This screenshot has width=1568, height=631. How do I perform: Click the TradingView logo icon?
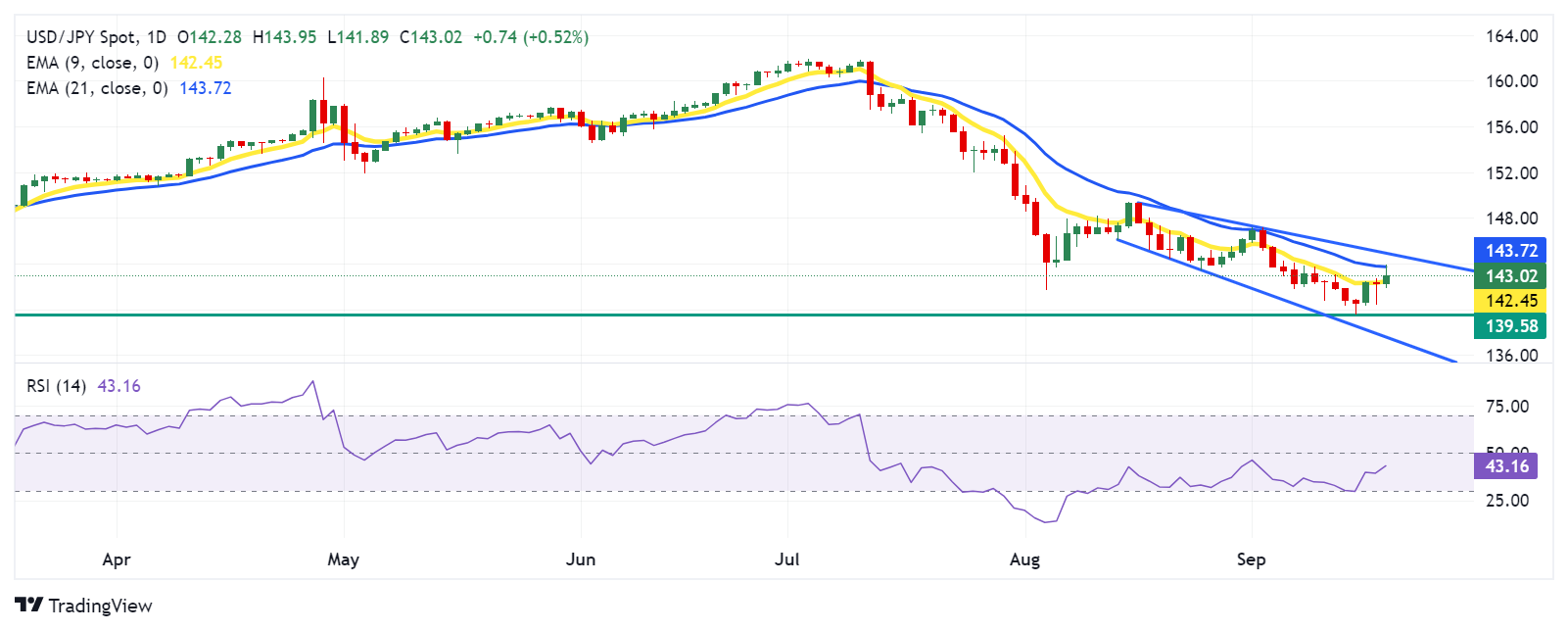[29, 605]
